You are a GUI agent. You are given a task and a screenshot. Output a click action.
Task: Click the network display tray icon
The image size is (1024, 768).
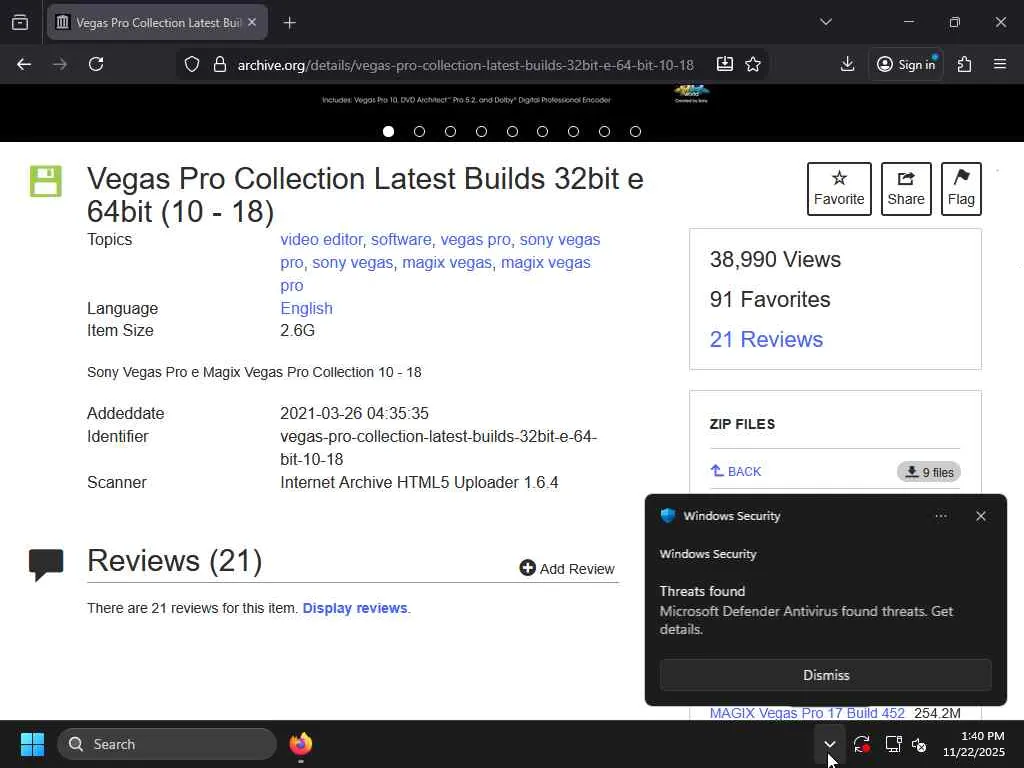tap(893, 744)
